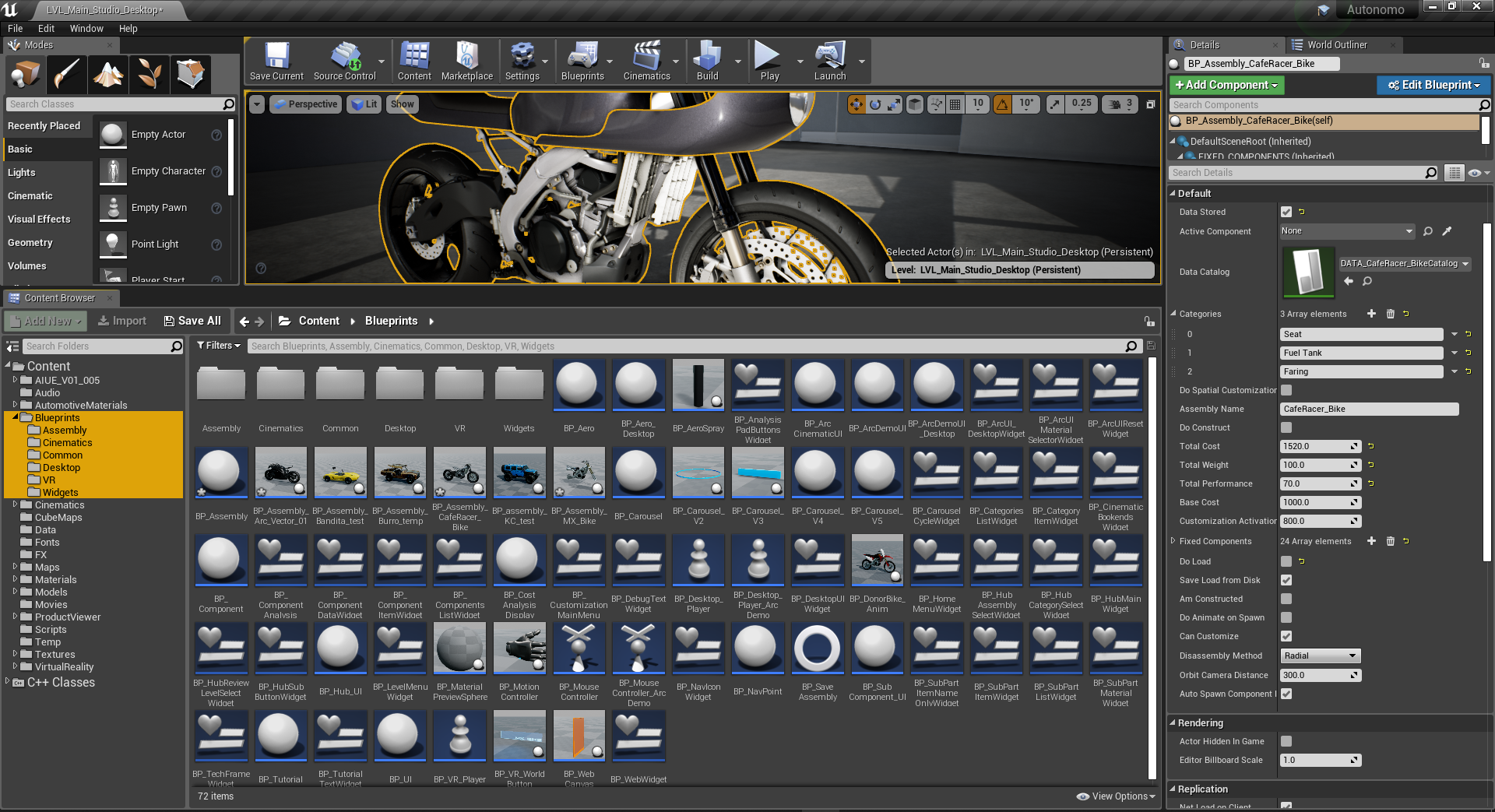Viewport: 1495px width, 812px height.
Task: Select the Foliage mode icon
Action: click(x=149, y=75)
